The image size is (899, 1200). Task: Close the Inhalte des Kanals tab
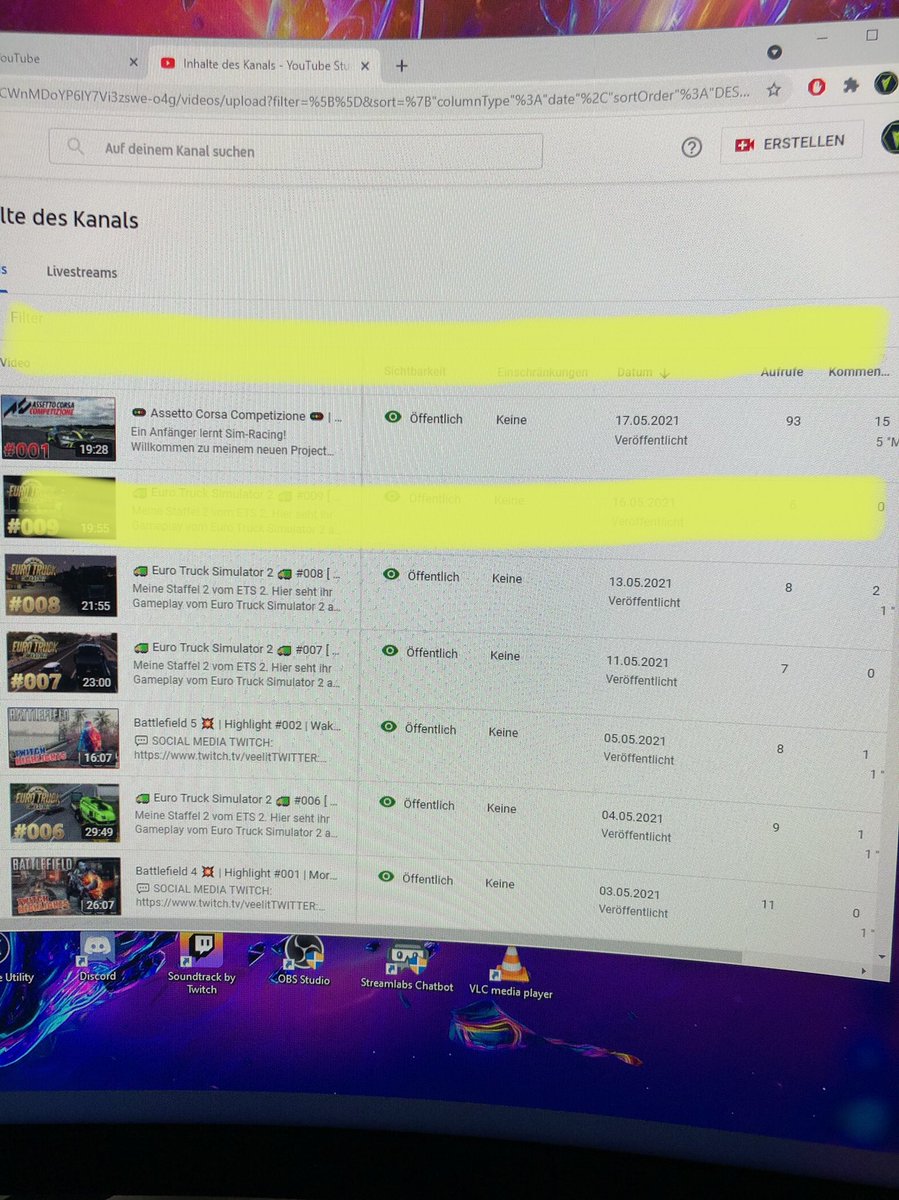[x=366, y=66]
